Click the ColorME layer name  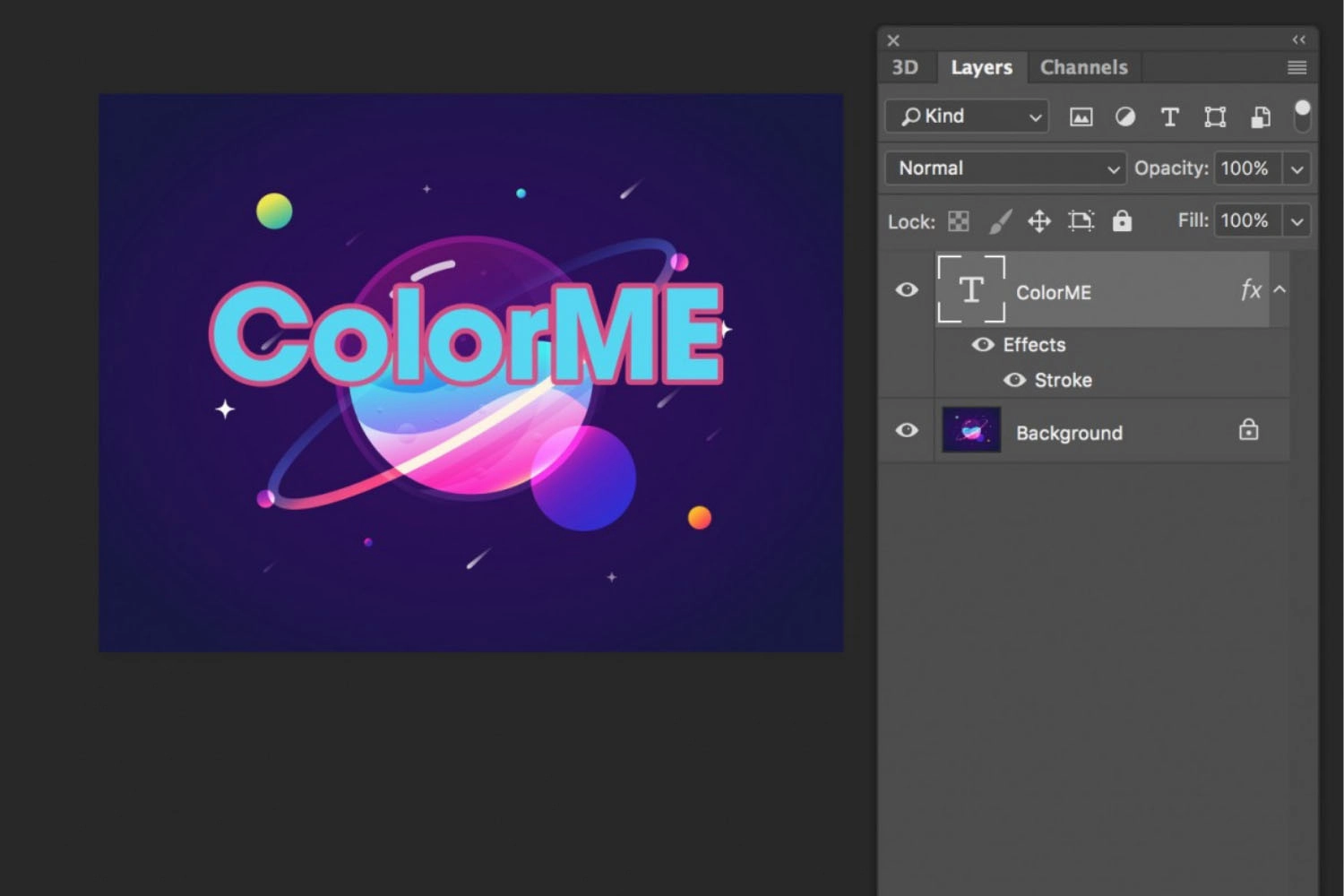tap(1053, 293)
